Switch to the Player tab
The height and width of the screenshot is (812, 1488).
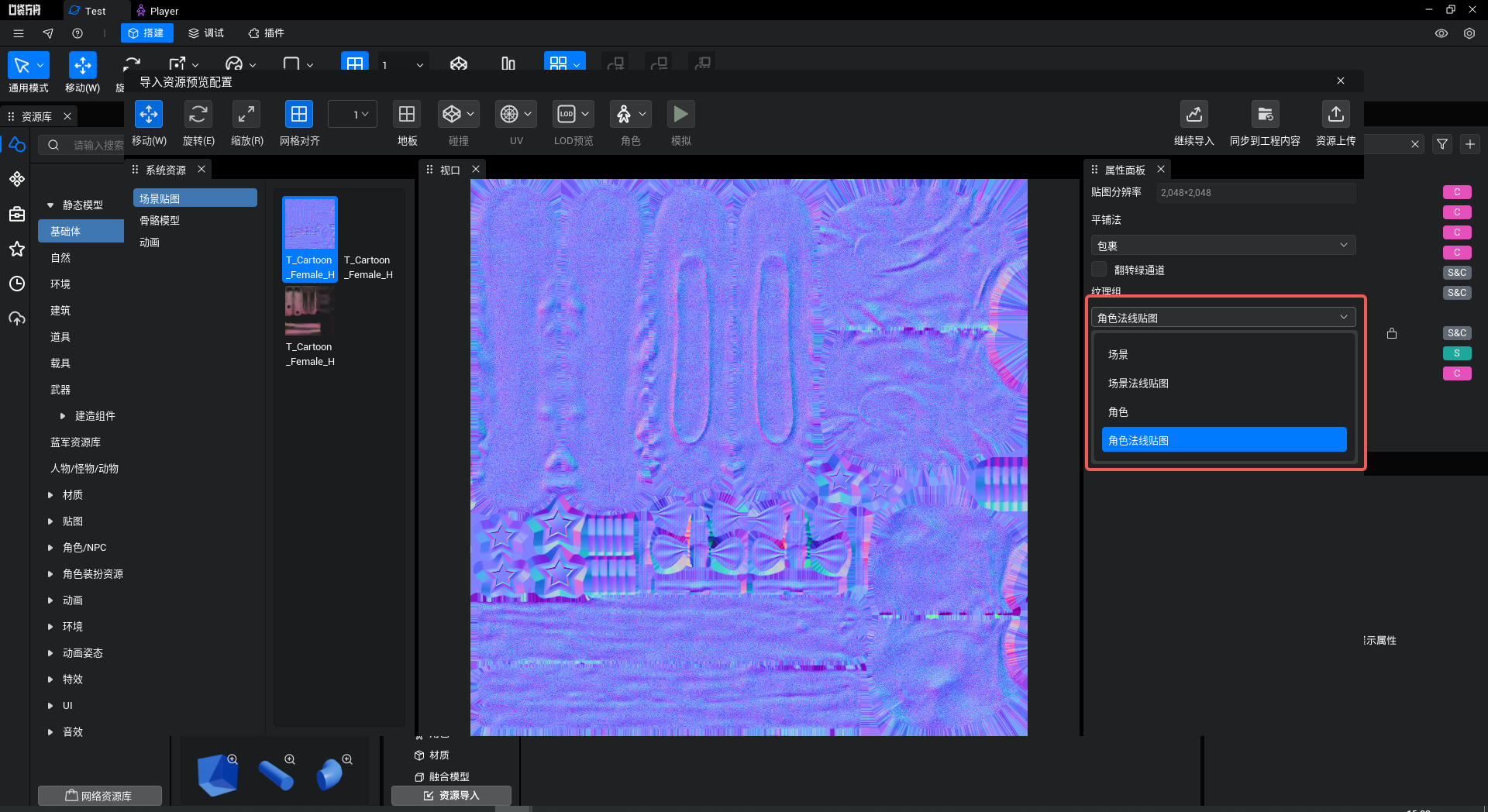click(157, 11)
